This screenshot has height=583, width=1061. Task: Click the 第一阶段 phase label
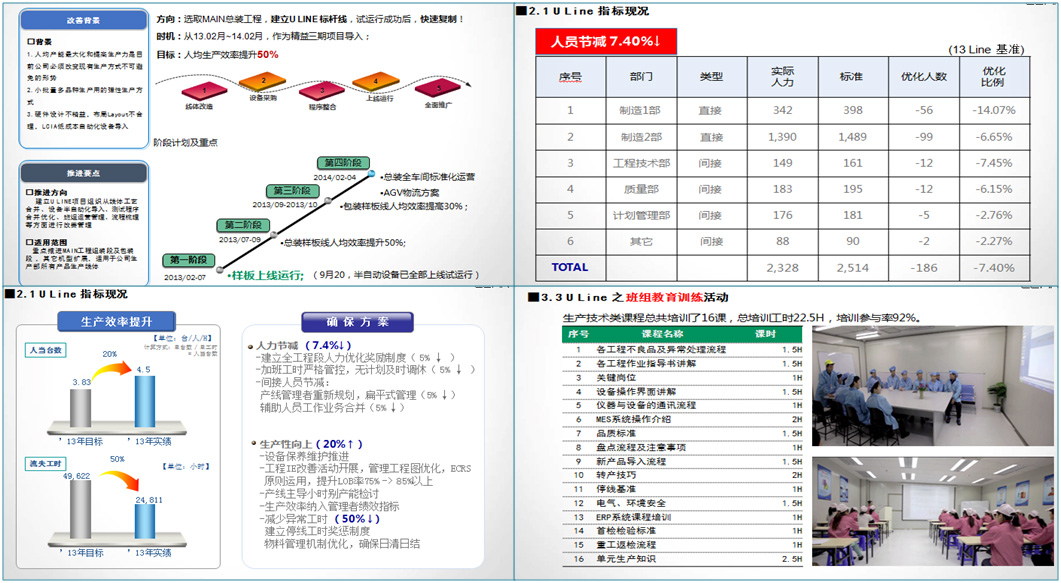pos(189,260)
